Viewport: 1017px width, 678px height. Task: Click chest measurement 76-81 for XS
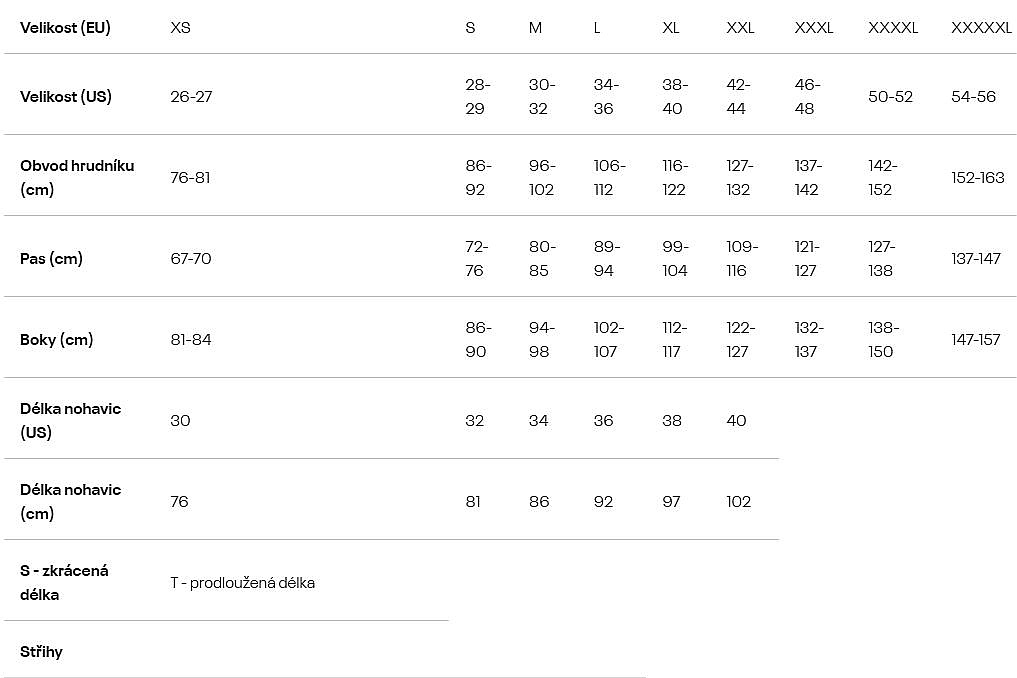tap(190, 178)
